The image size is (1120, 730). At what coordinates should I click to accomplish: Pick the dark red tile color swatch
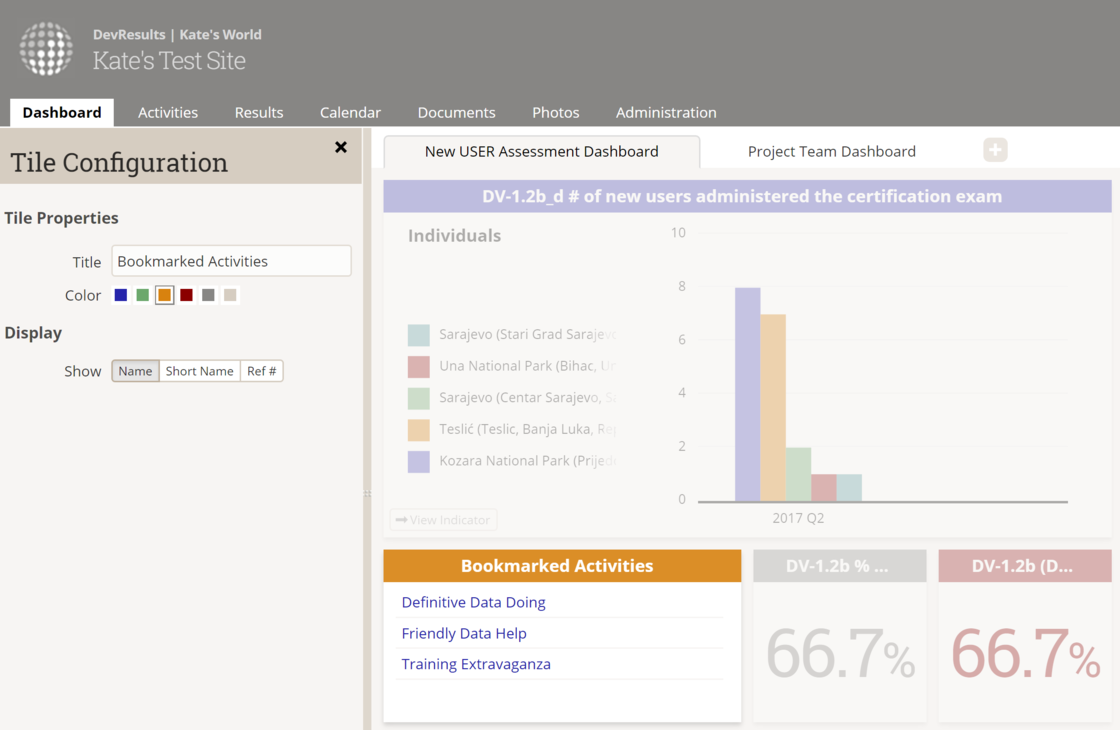[x=186, y=295]
